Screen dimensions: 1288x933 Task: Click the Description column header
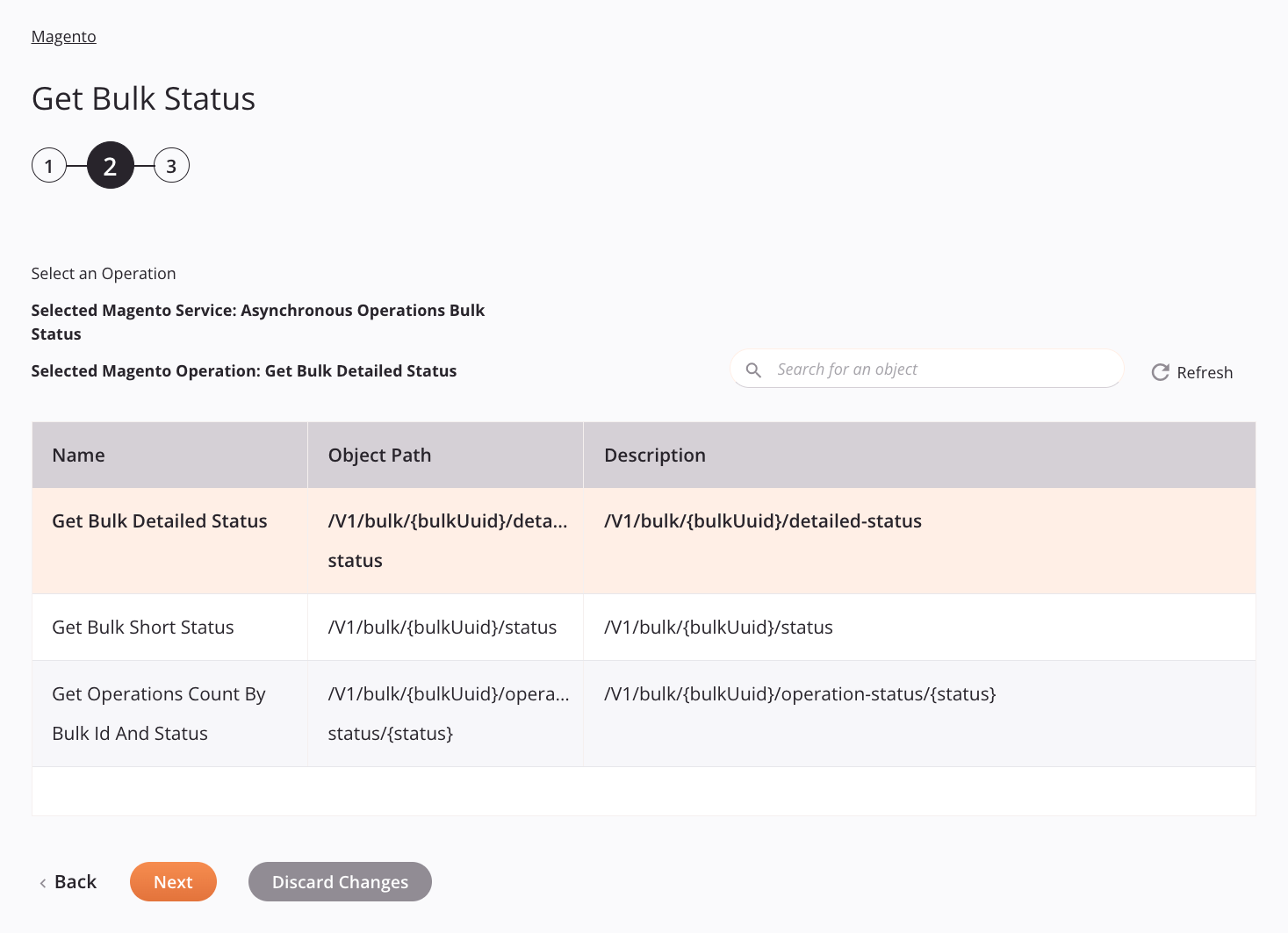pos(919,456)
